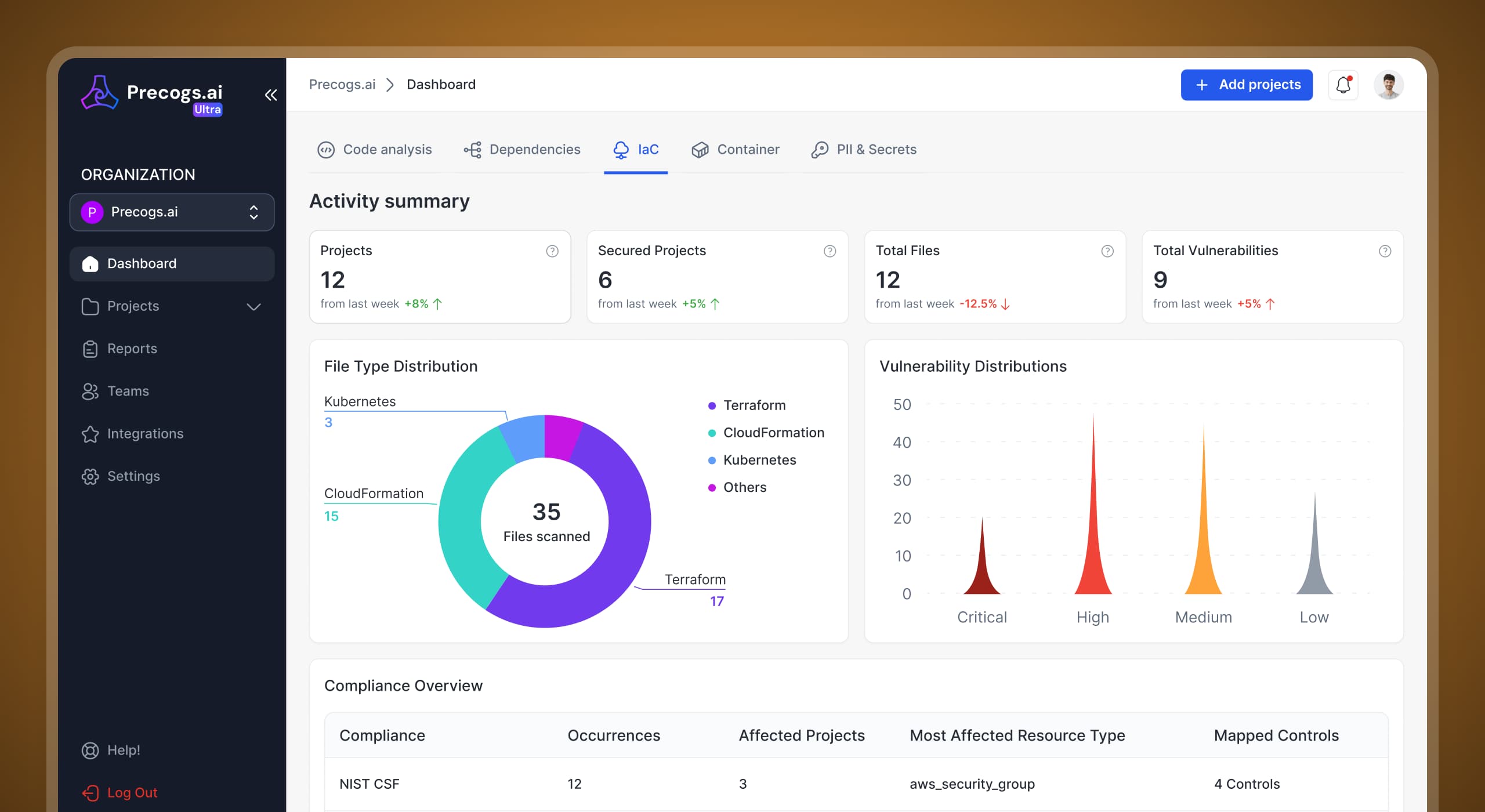The width and height of the screenshot is (1485, 812).
Task: Expand the Projects sidebar section
Action: point(253,307)
